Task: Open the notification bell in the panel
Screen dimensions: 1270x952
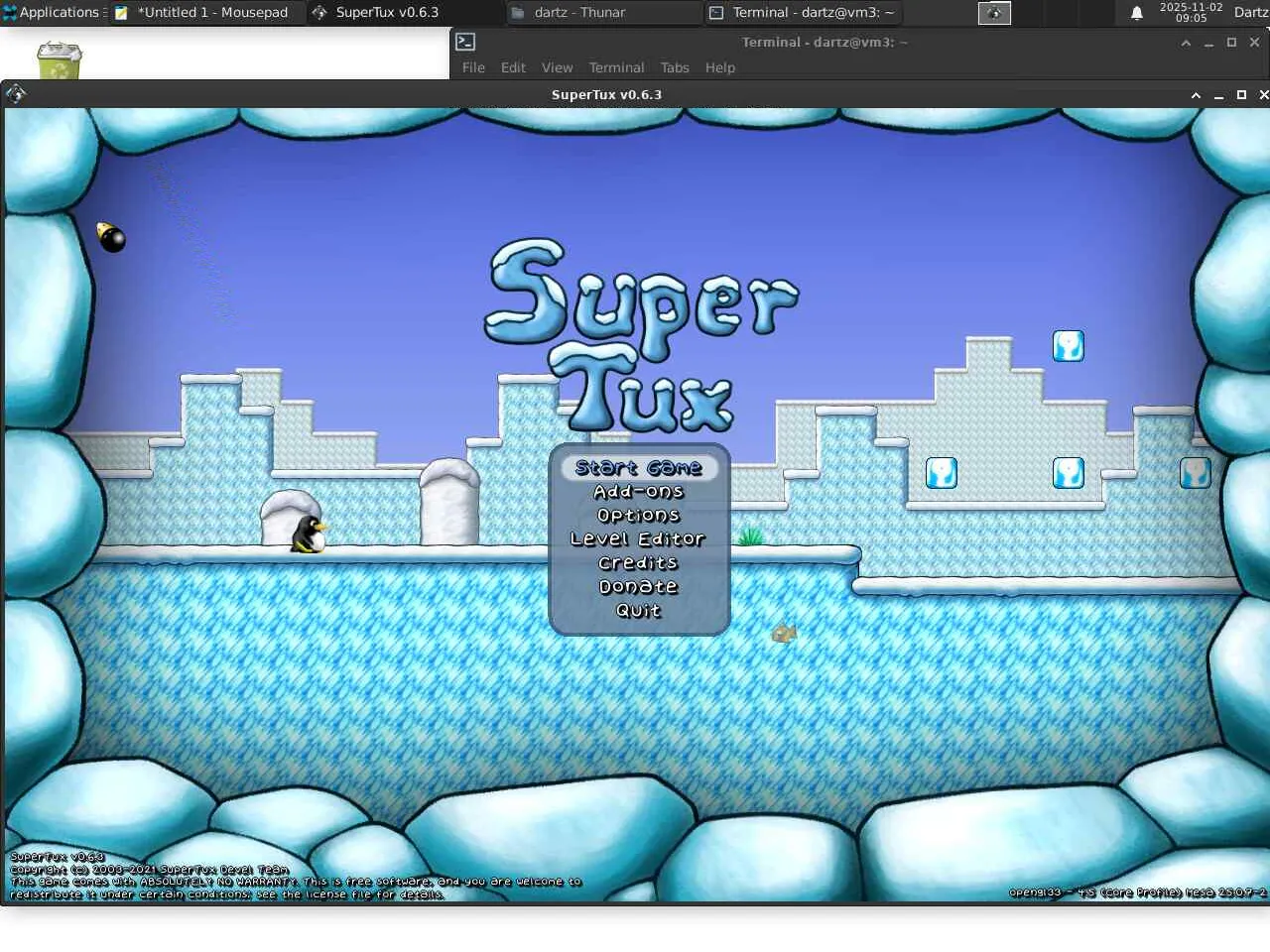Action: tap(1137, 13)
